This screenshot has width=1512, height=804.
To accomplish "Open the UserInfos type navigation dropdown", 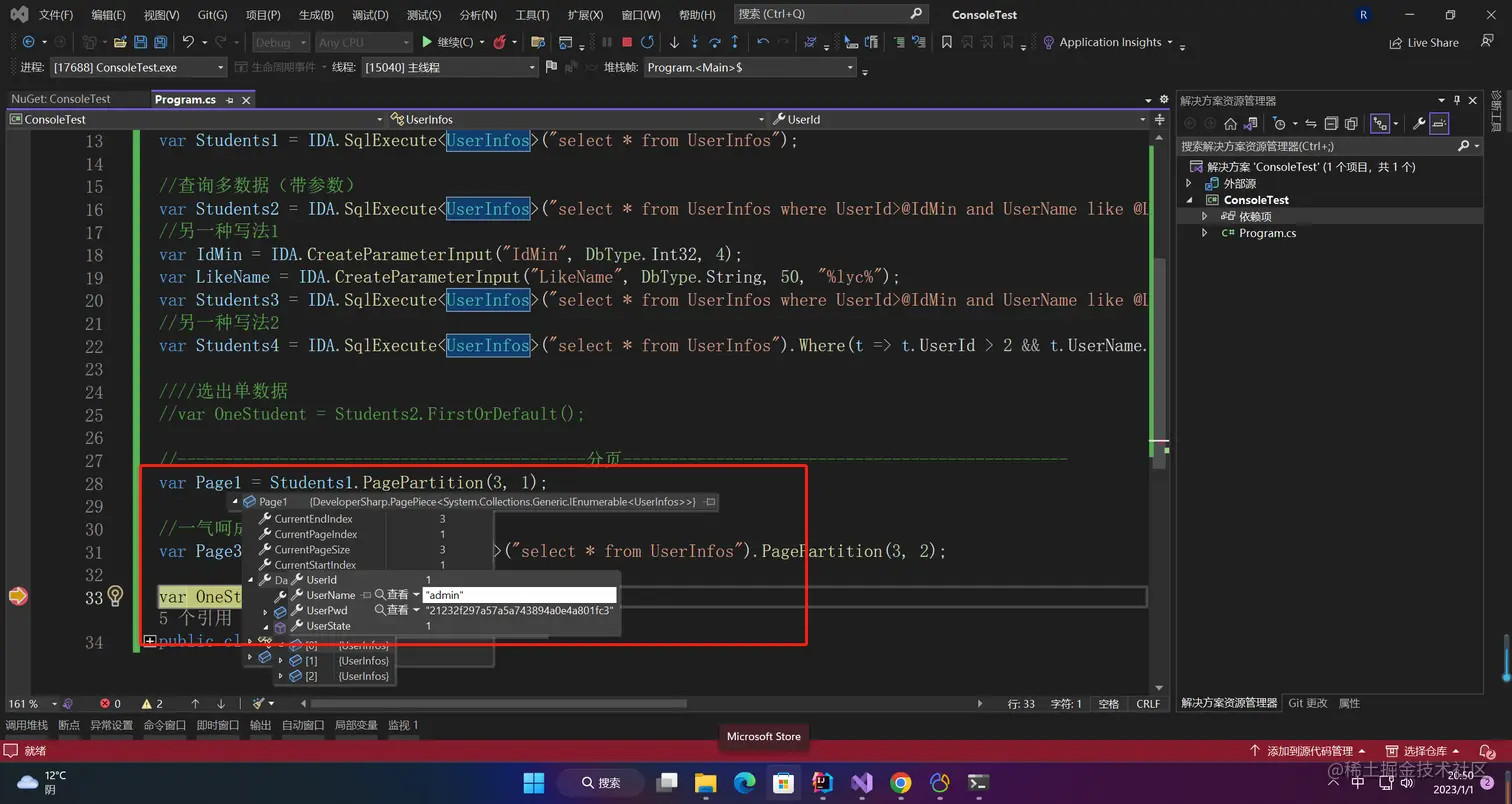I will [x=578, y=119].
